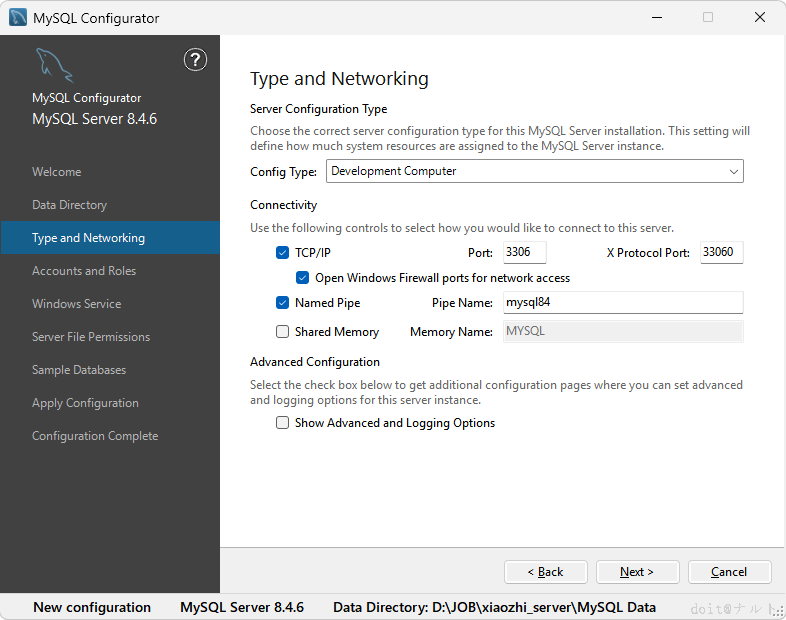Click the help question mark icon

pos(195,59)
